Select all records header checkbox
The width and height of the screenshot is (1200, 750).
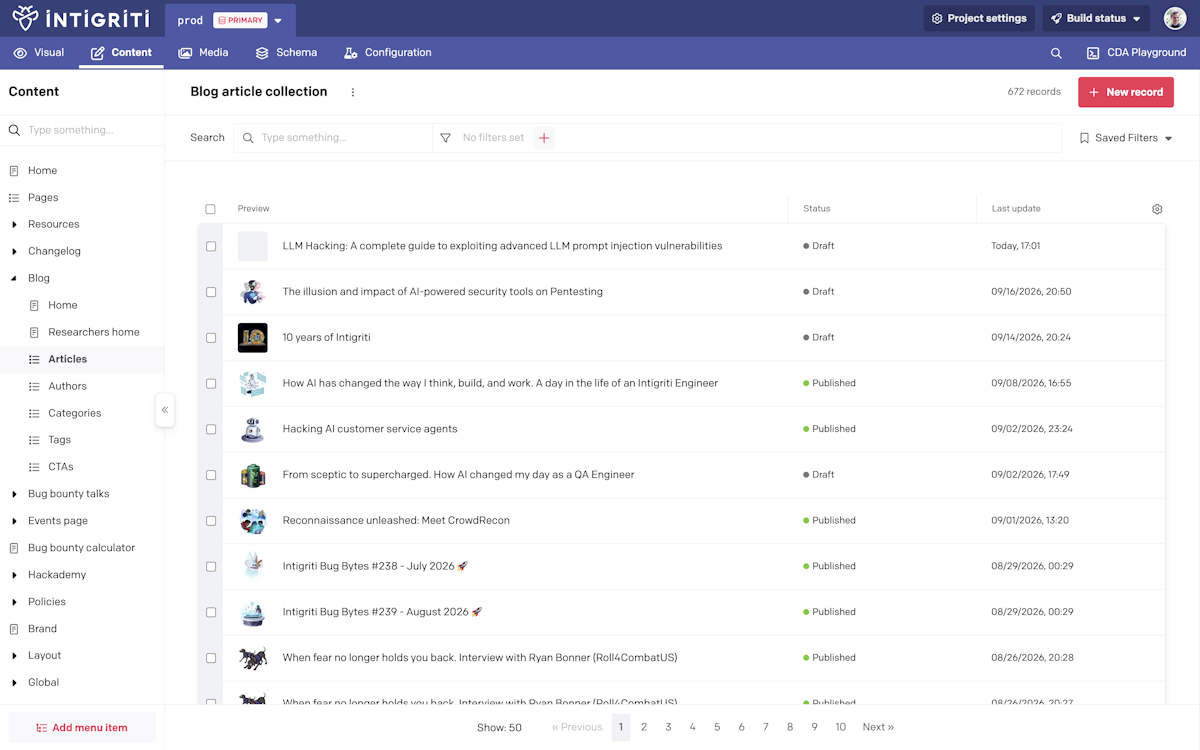coord(210,209)
